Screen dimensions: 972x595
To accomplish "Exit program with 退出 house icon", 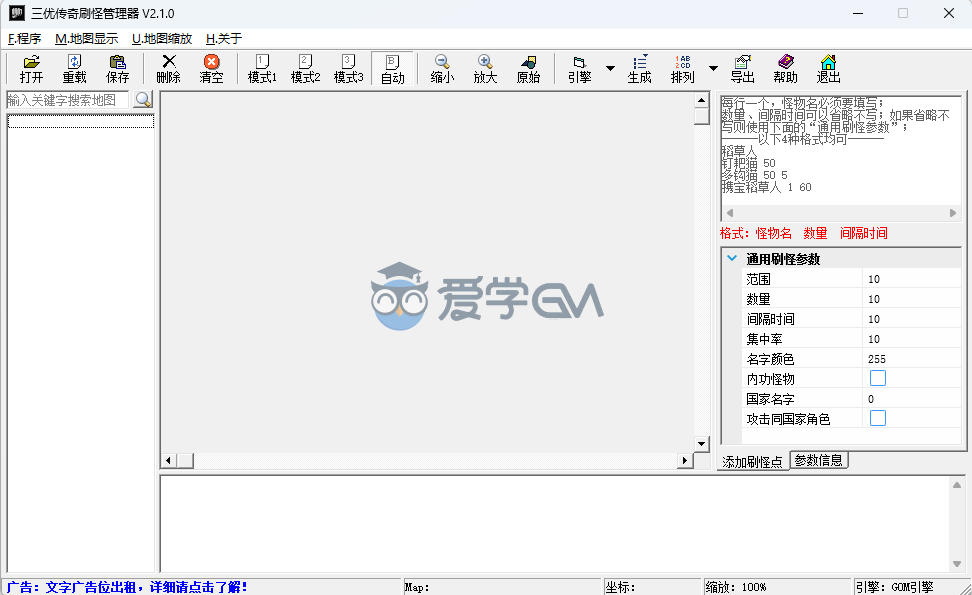I will 828,69.
